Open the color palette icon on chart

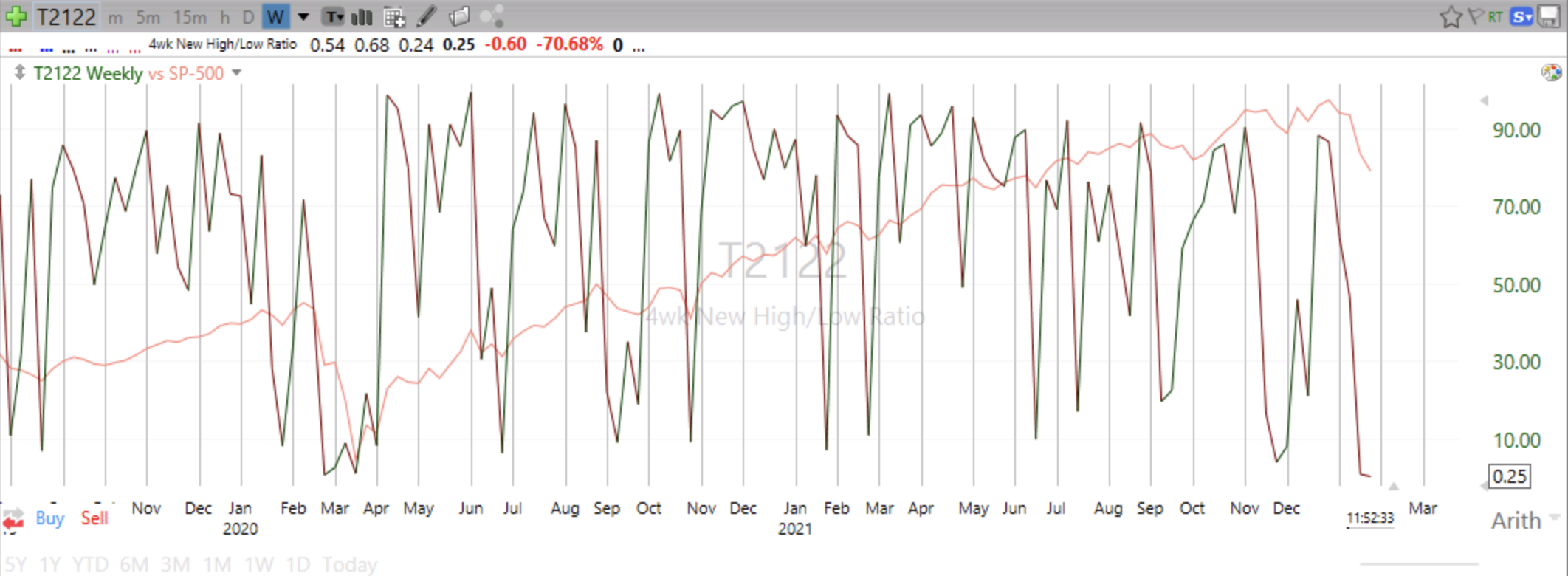(x=1551, y=72)
